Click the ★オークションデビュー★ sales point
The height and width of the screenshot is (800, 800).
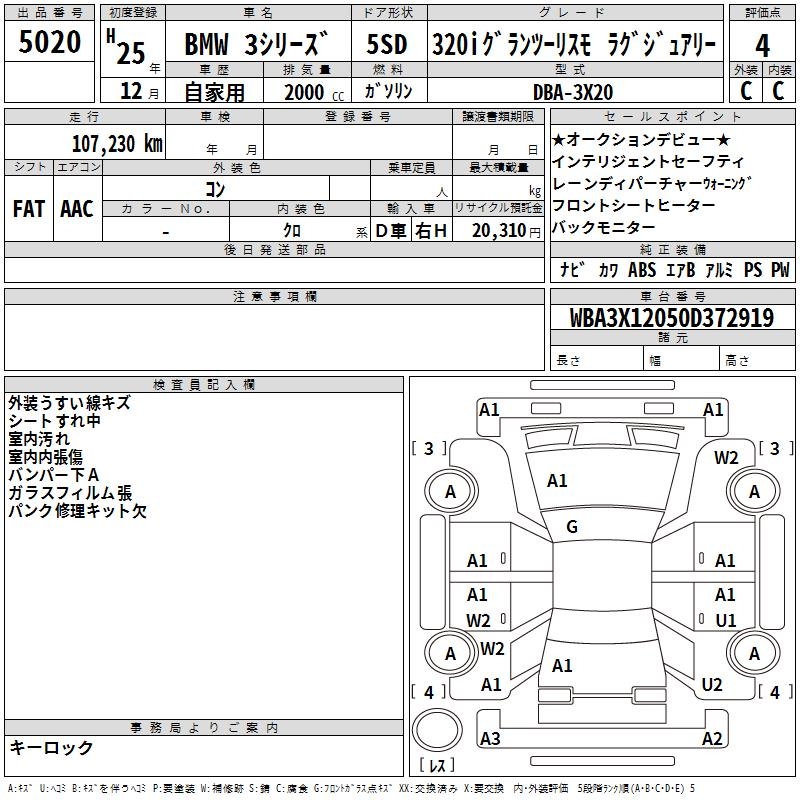641,139
